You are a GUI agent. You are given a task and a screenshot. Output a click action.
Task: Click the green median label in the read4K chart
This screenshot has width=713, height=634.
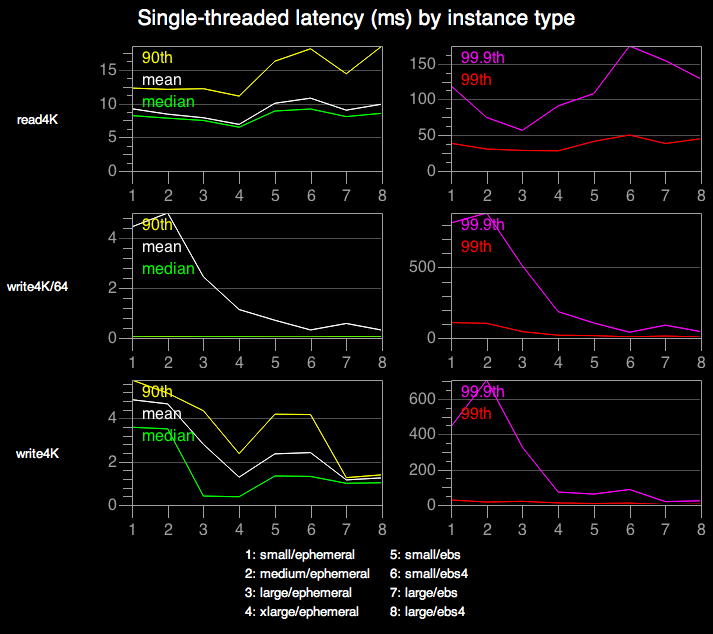[167, 102]
